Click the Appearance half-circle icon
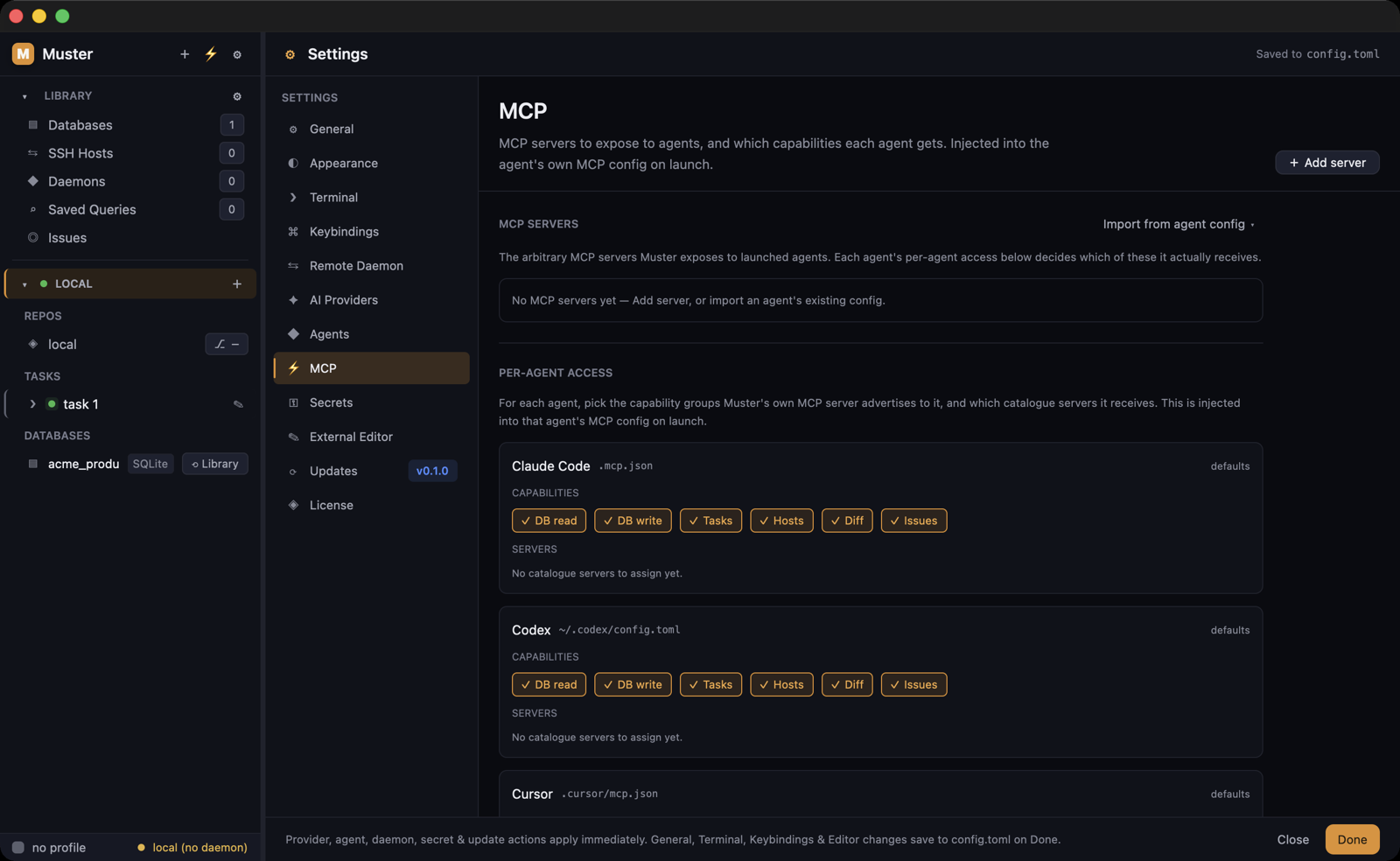Screen dimensions: 1400x861 pos(293,164)
